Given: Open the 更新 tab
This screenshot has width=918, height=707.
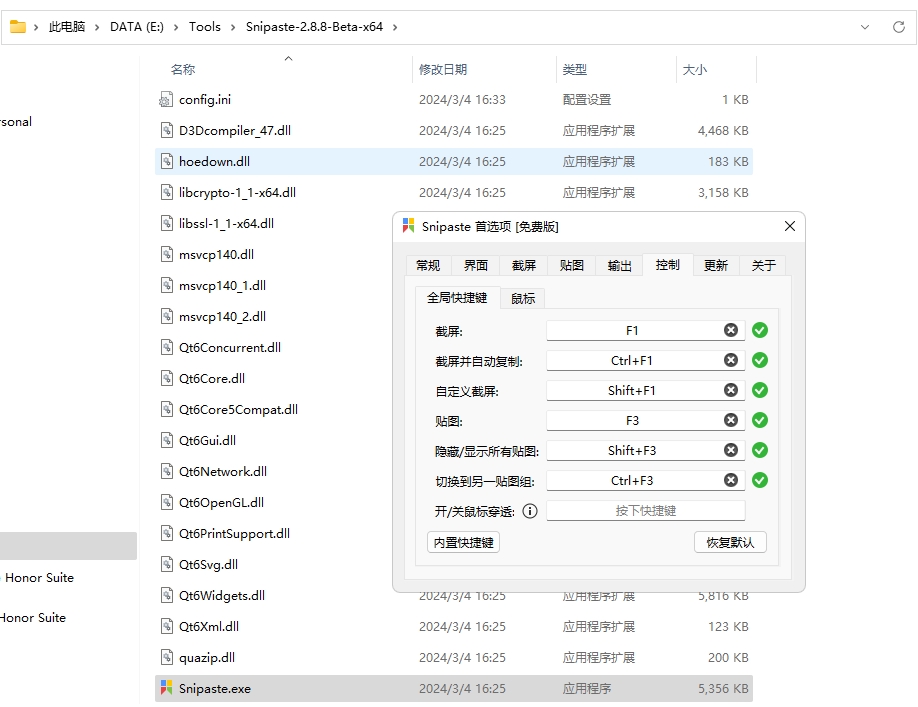Looking at the screenshot, I should [x=715, y=265].
